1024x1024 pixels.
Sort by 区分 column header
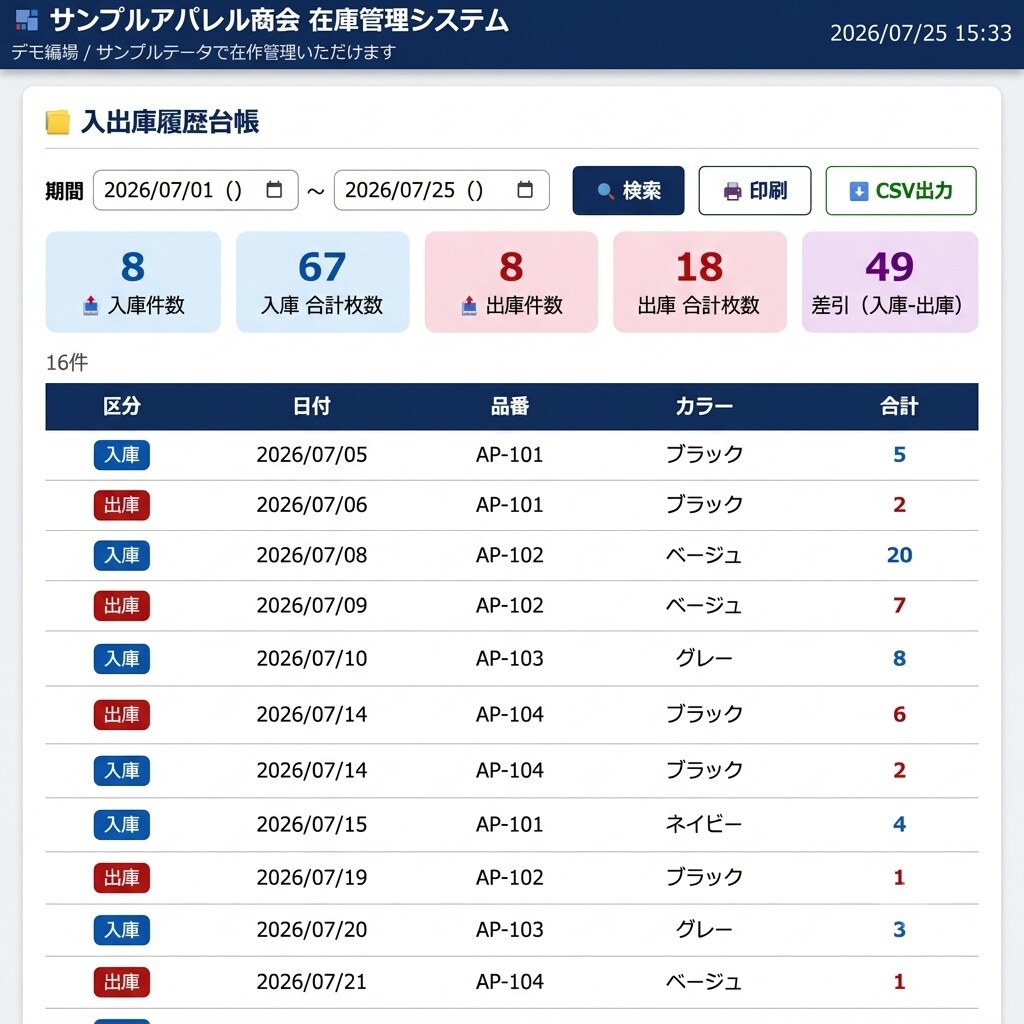click(122, 406)
